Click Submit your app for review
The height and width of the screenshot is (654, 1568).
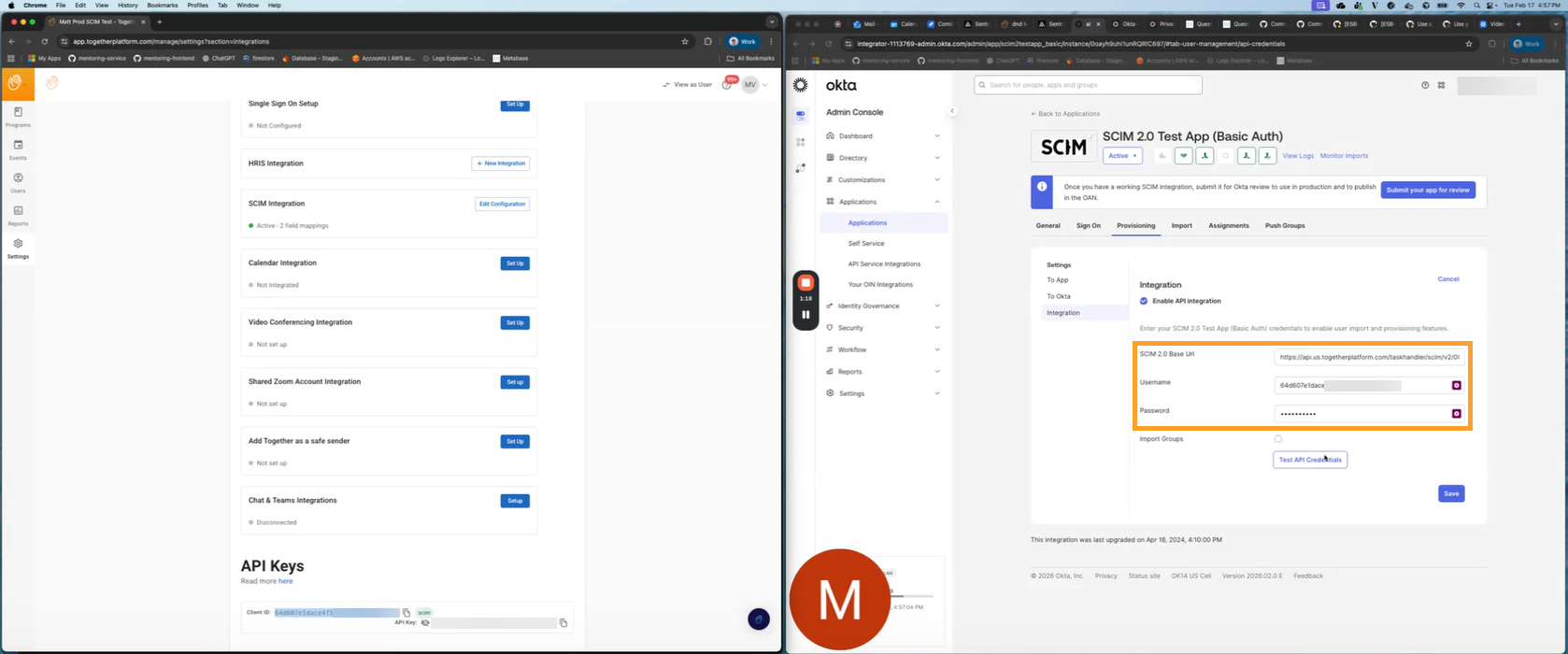[1428, 190]
